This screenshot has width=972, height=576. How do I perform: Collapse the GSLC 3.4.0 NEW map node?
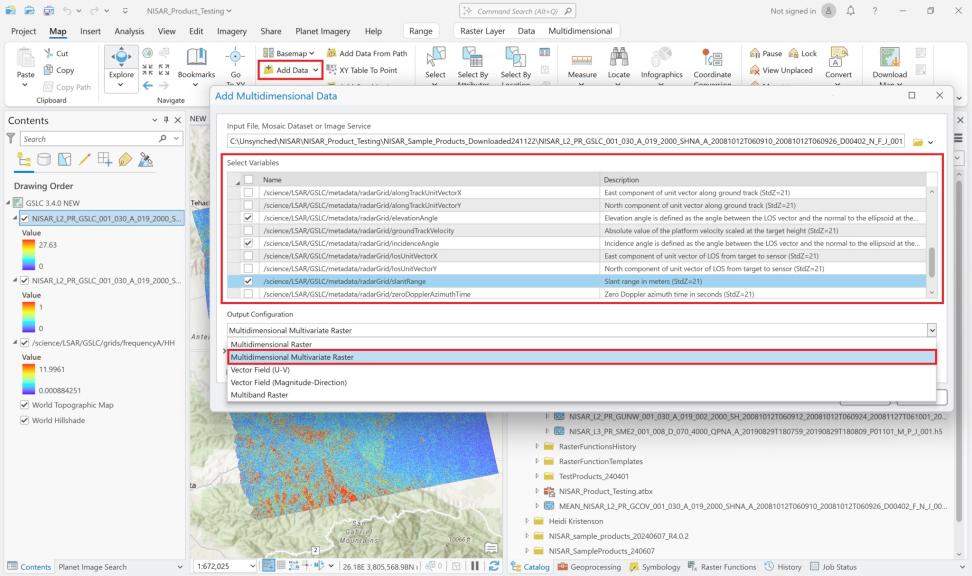8,203
